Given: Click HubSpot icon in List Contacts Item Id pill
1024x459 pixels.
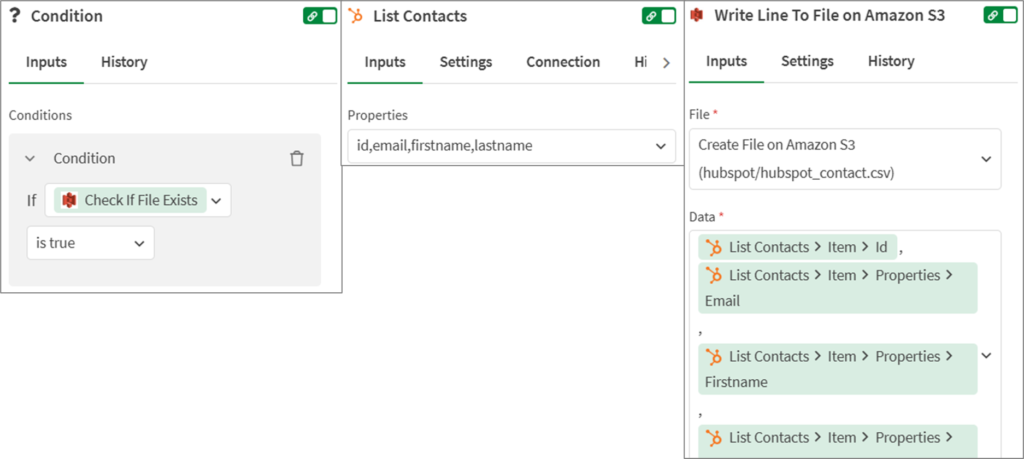Looking at the screenshot, I should pyautogui.click(x=714, y=247).
